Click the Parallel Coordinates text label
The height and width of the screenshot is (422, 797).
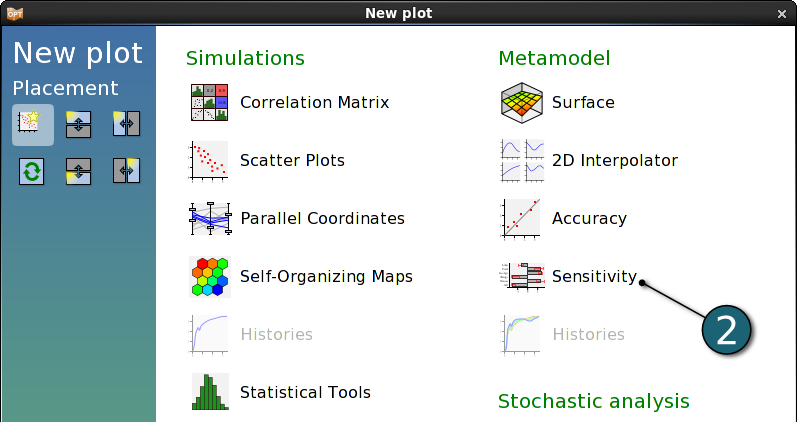coord(322,219)
